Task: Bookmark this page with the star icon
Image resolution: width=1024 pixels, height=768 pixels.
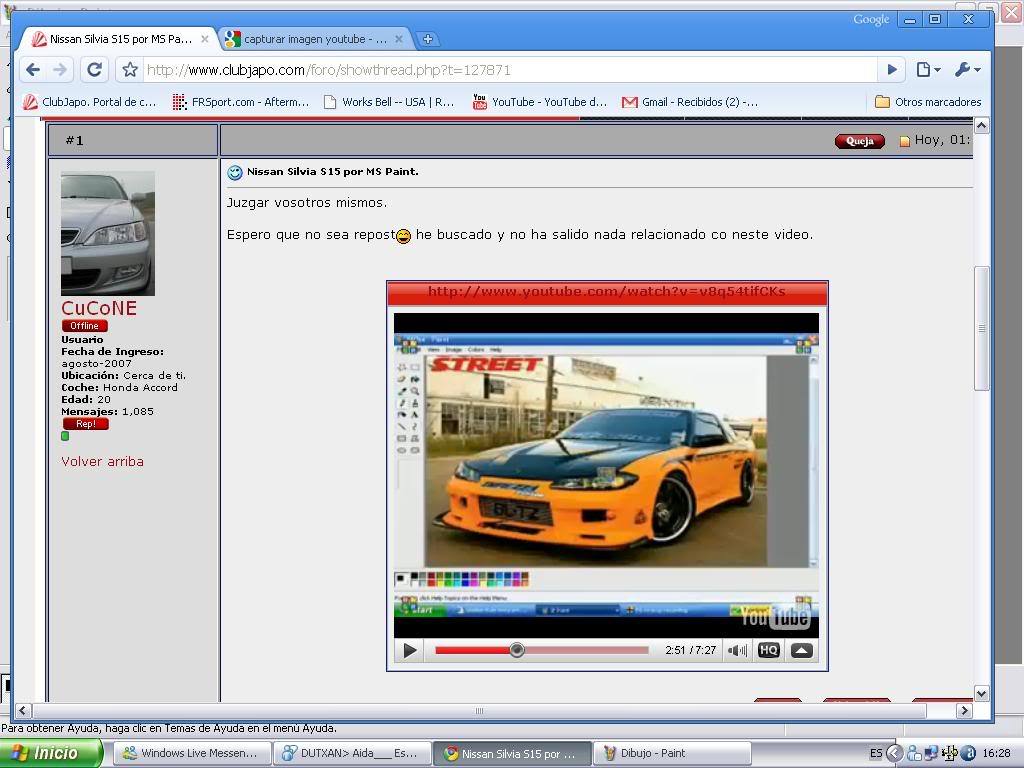Action: pos(130,69)
